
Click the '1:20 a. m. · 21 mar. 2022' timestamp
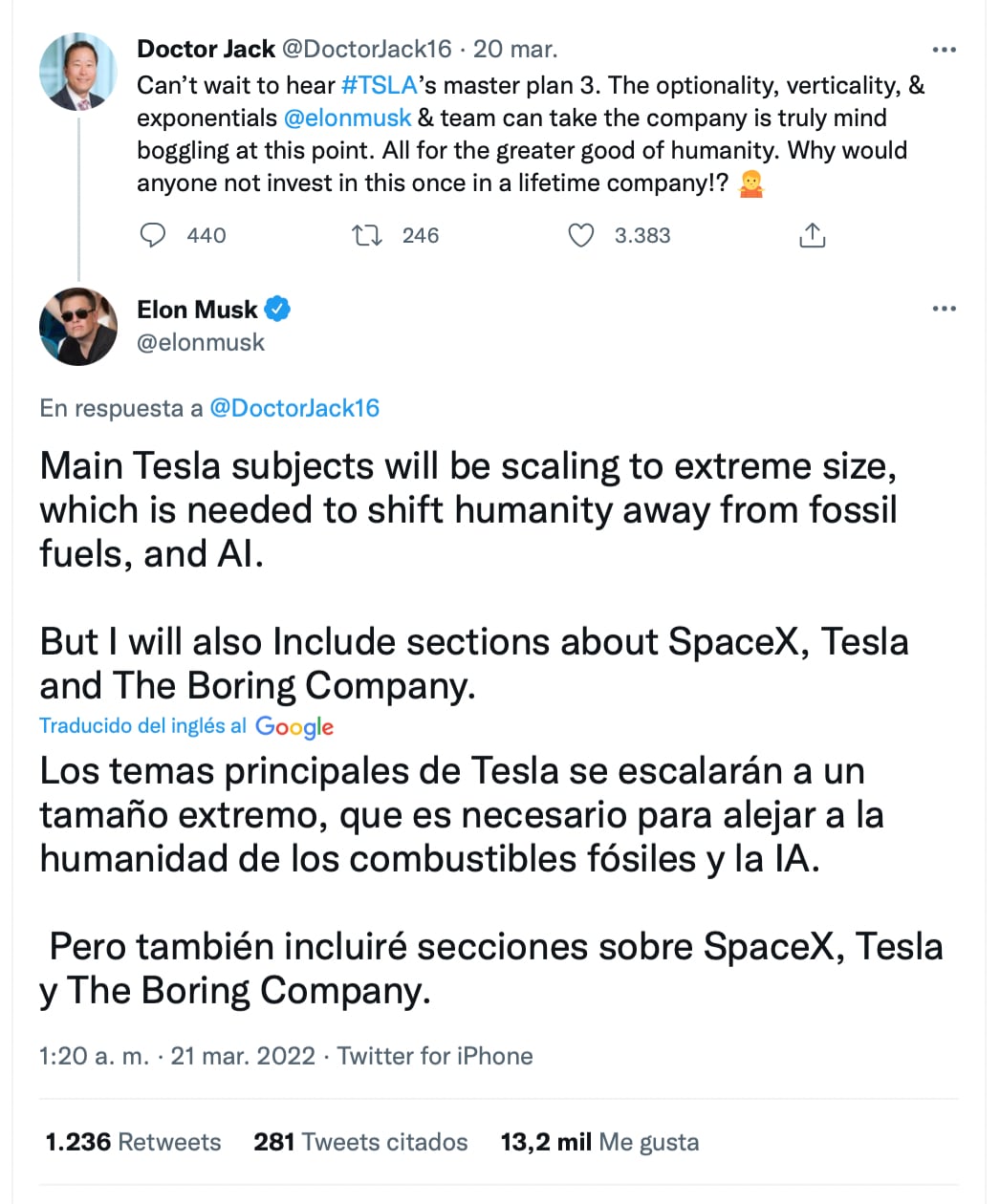[177, 1056]
